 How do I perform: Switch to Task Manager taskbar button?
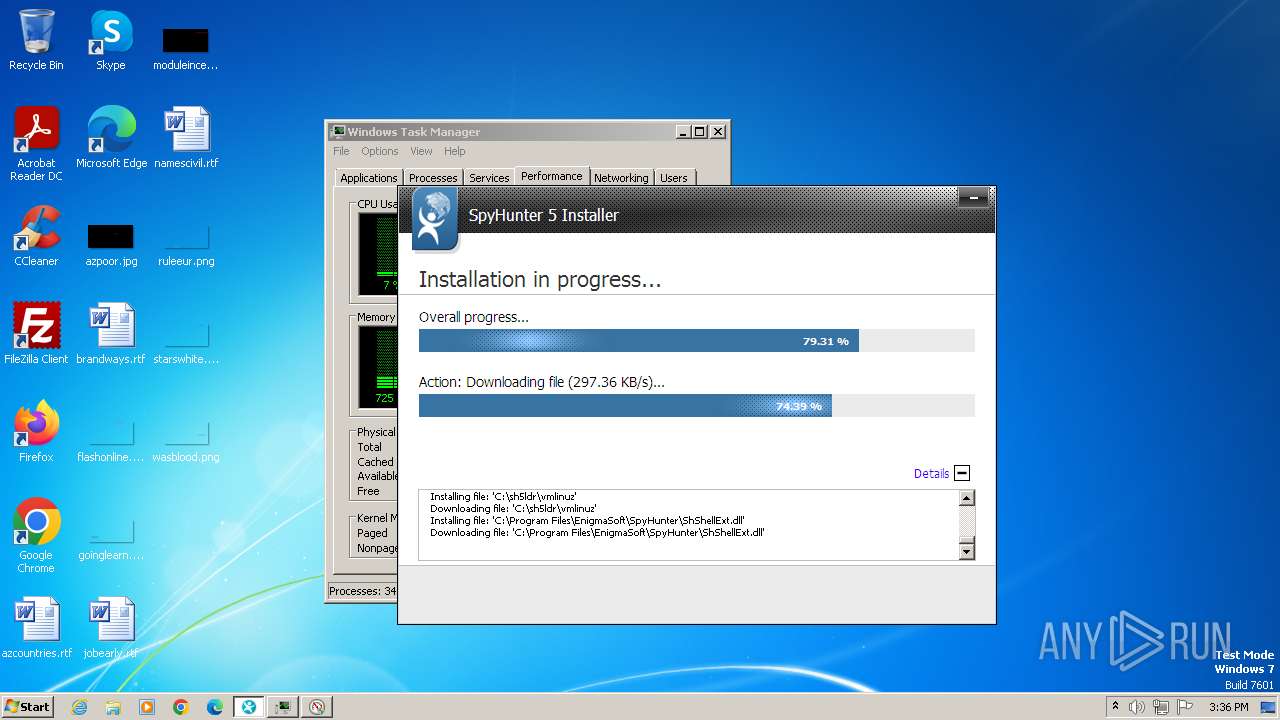coord(283,707)
